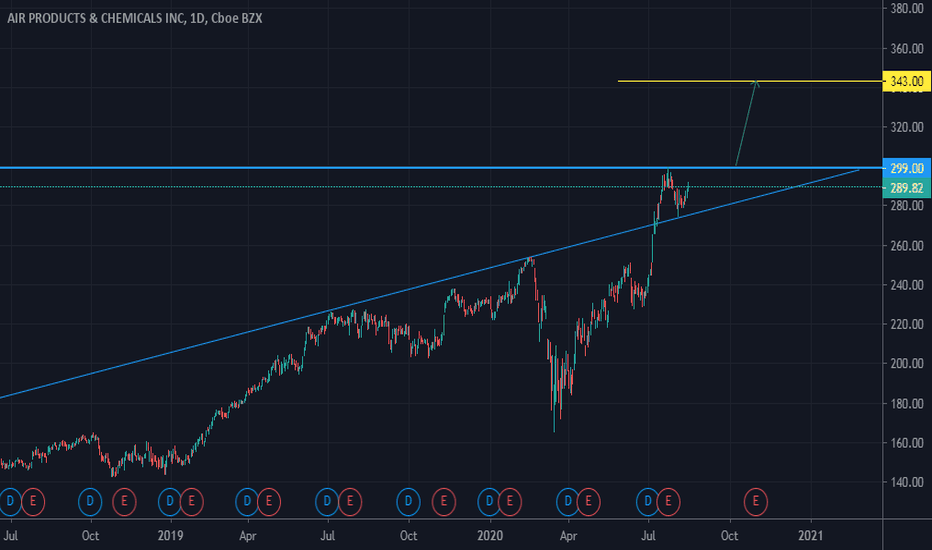932x550 pixels.
Task: Click the 360.00 price axis label
Action: click(x=907, y=49)
